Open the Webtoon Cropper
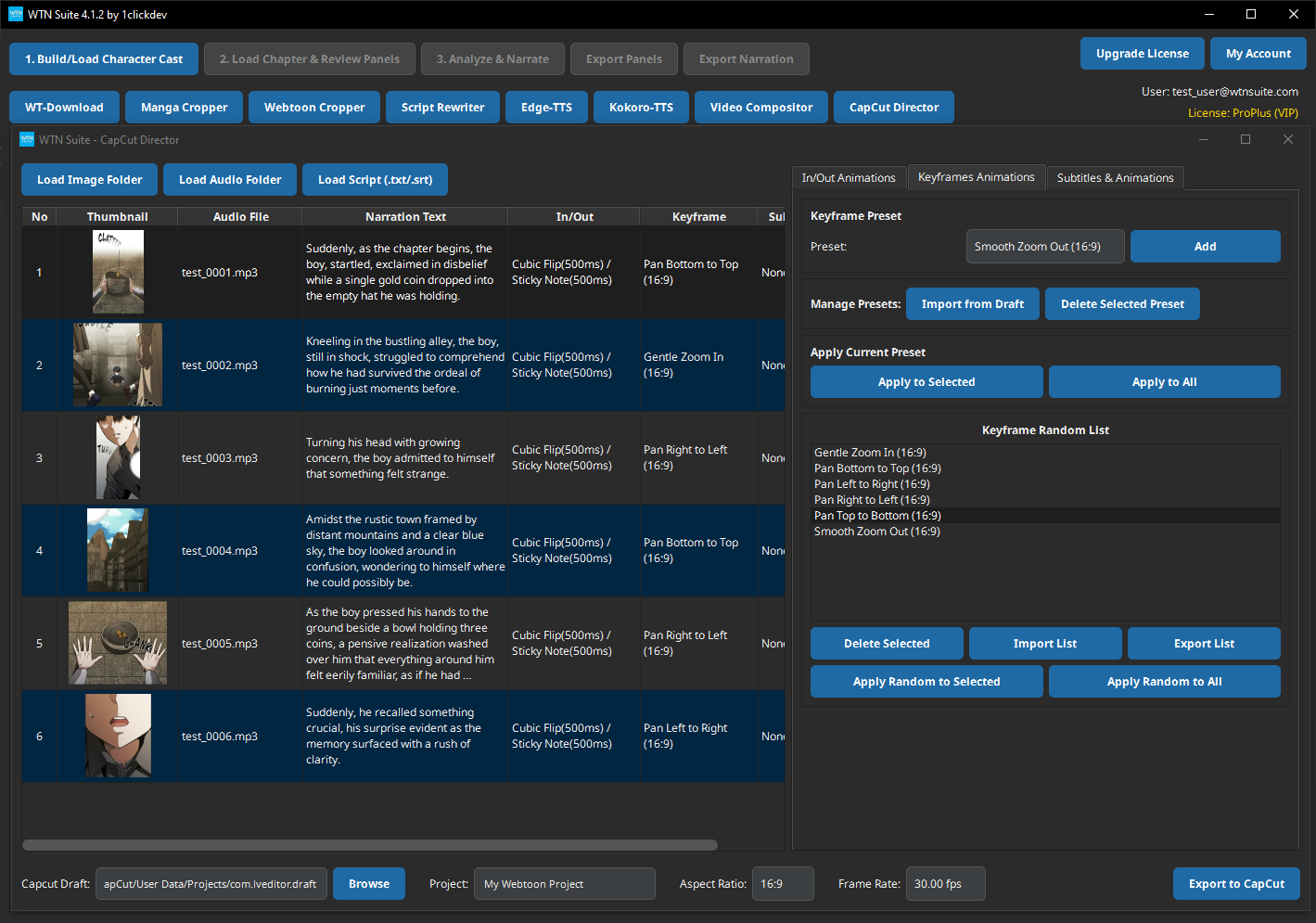 point(313,107)
